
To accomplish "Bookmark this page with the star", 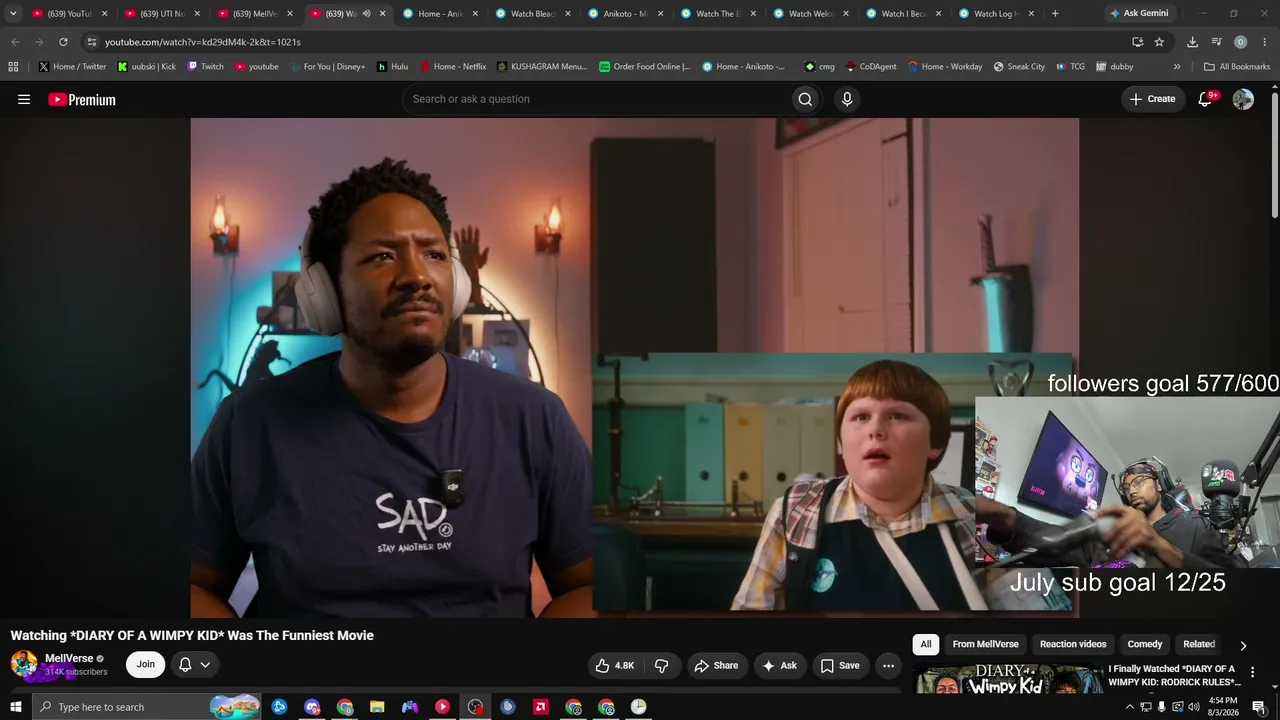I will pyautogui.click(x=1159, y=42).
